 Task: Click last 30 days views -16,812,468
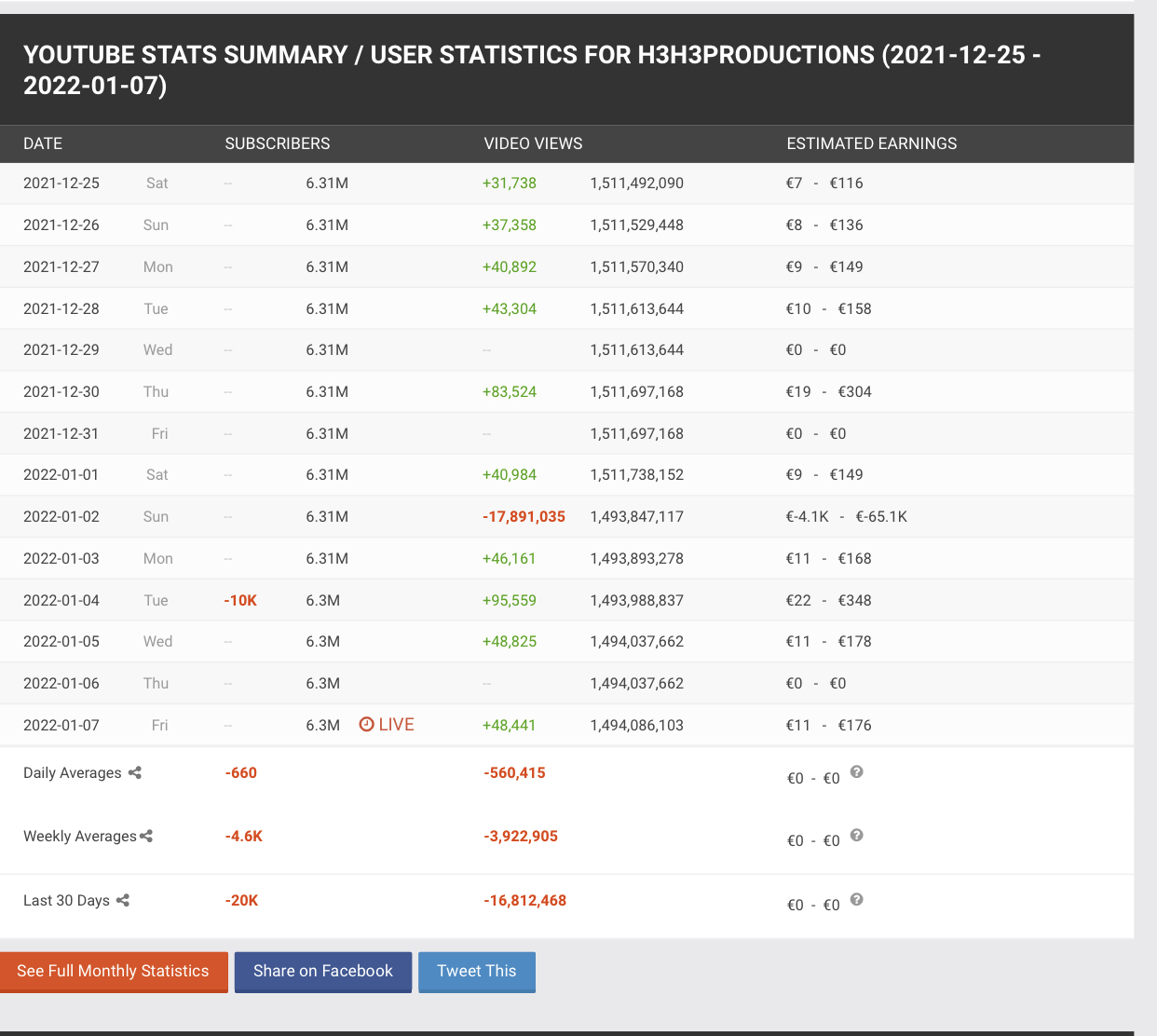coord(525,901)
